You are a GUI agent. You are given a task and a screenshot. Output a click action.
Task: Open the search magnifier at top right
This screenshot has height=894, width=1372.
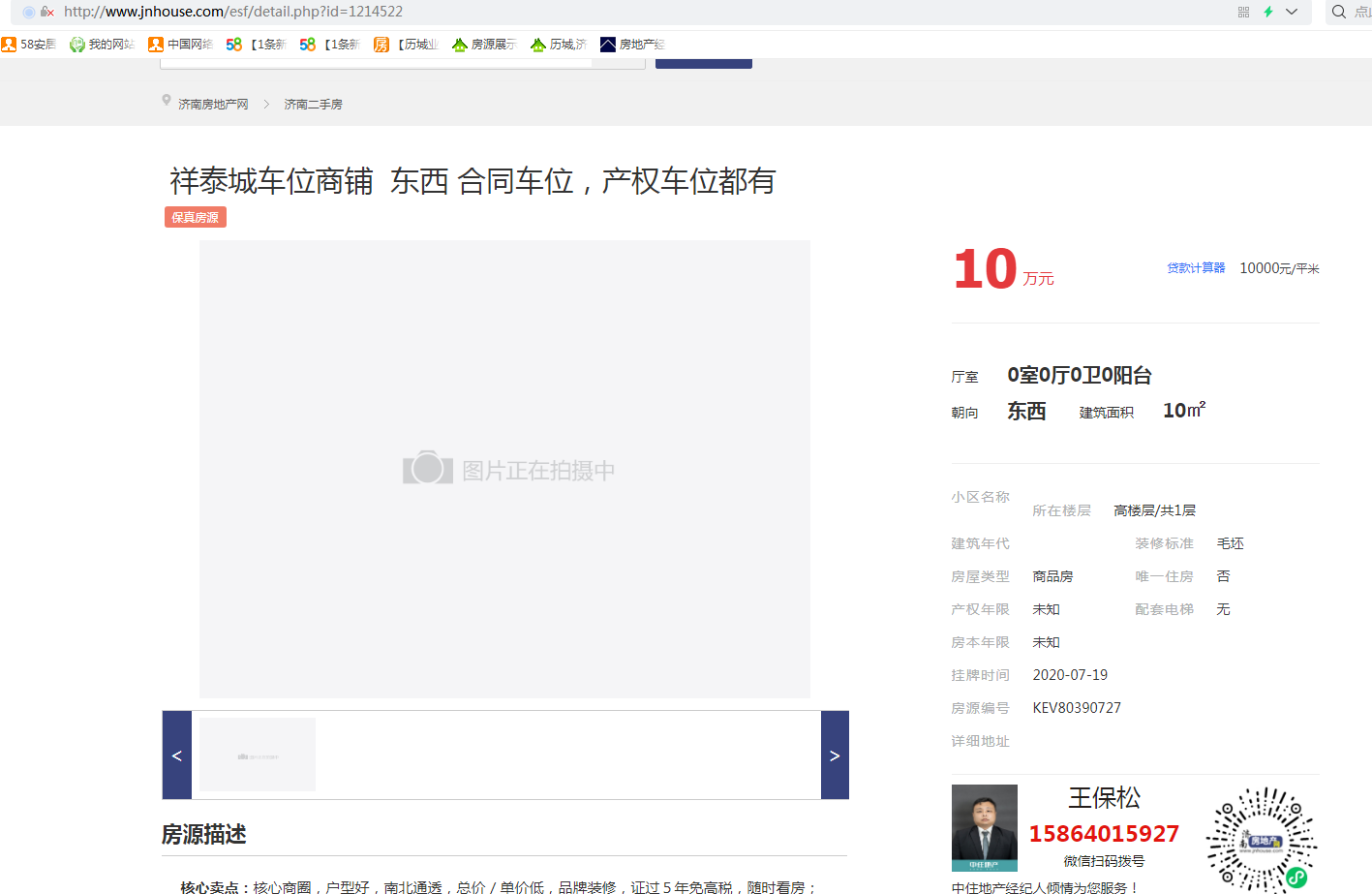pyautogui.click(x=1337, y=13)
